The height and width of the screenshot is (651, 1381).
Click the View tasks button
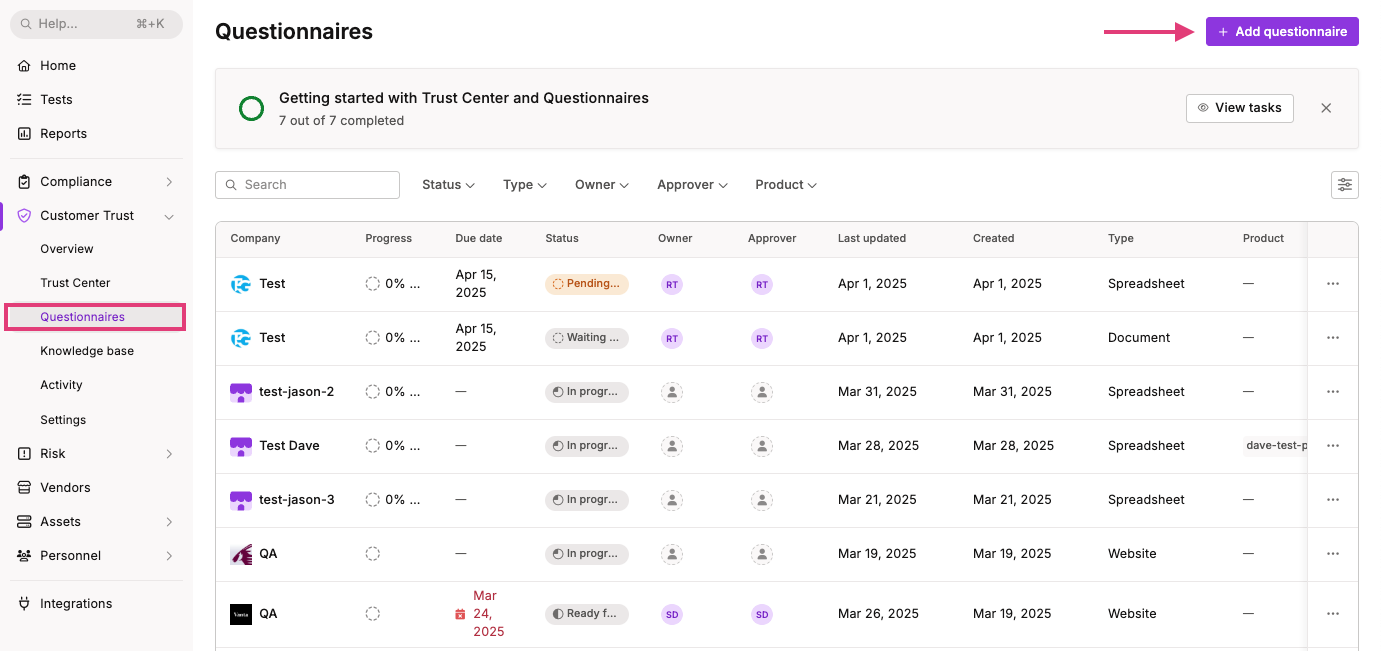pos(1239,108)
